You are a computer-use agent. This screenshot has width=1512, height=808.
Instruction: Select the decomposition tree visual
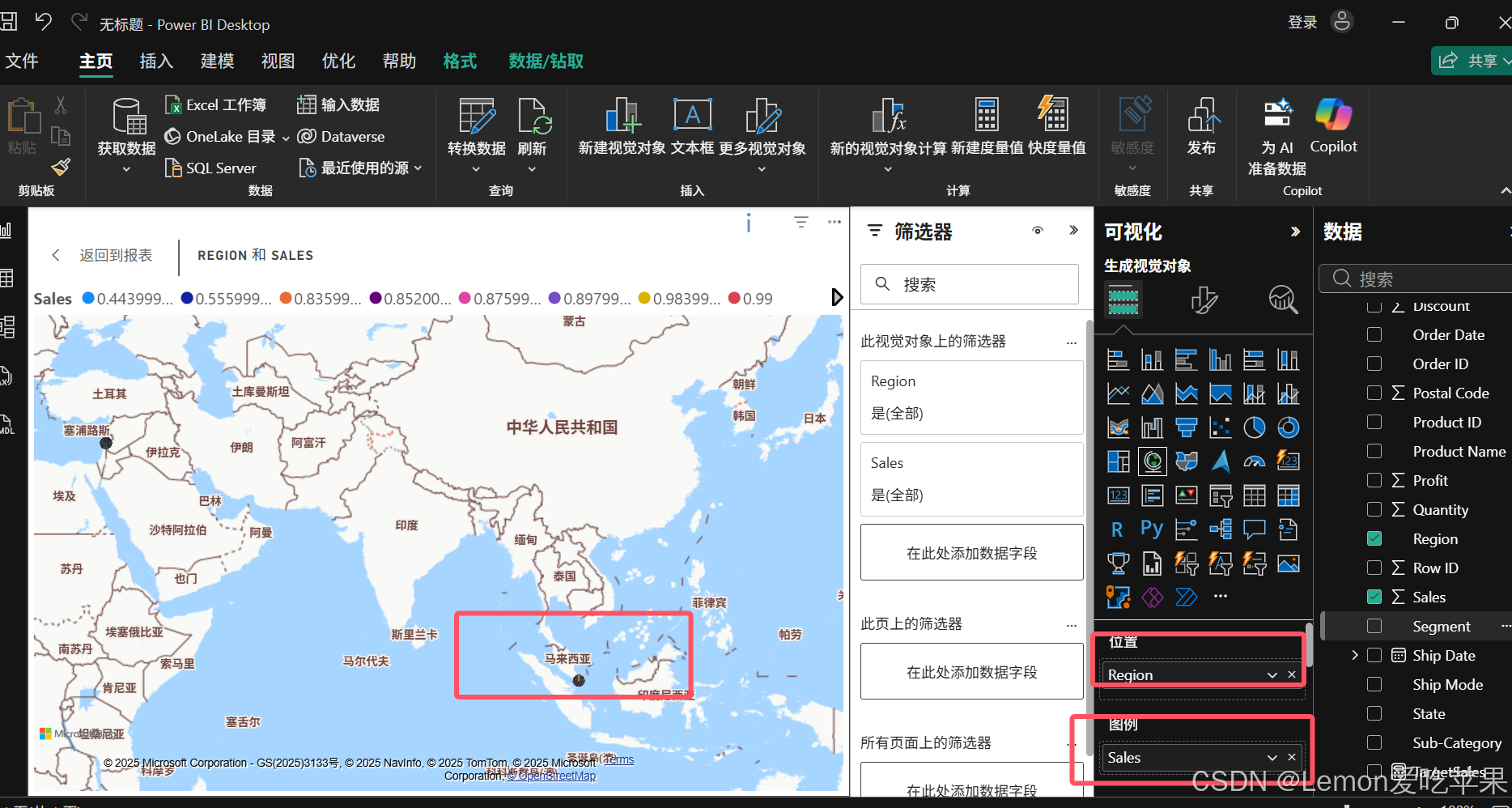pyautogui.click(x=1220, y=529)
